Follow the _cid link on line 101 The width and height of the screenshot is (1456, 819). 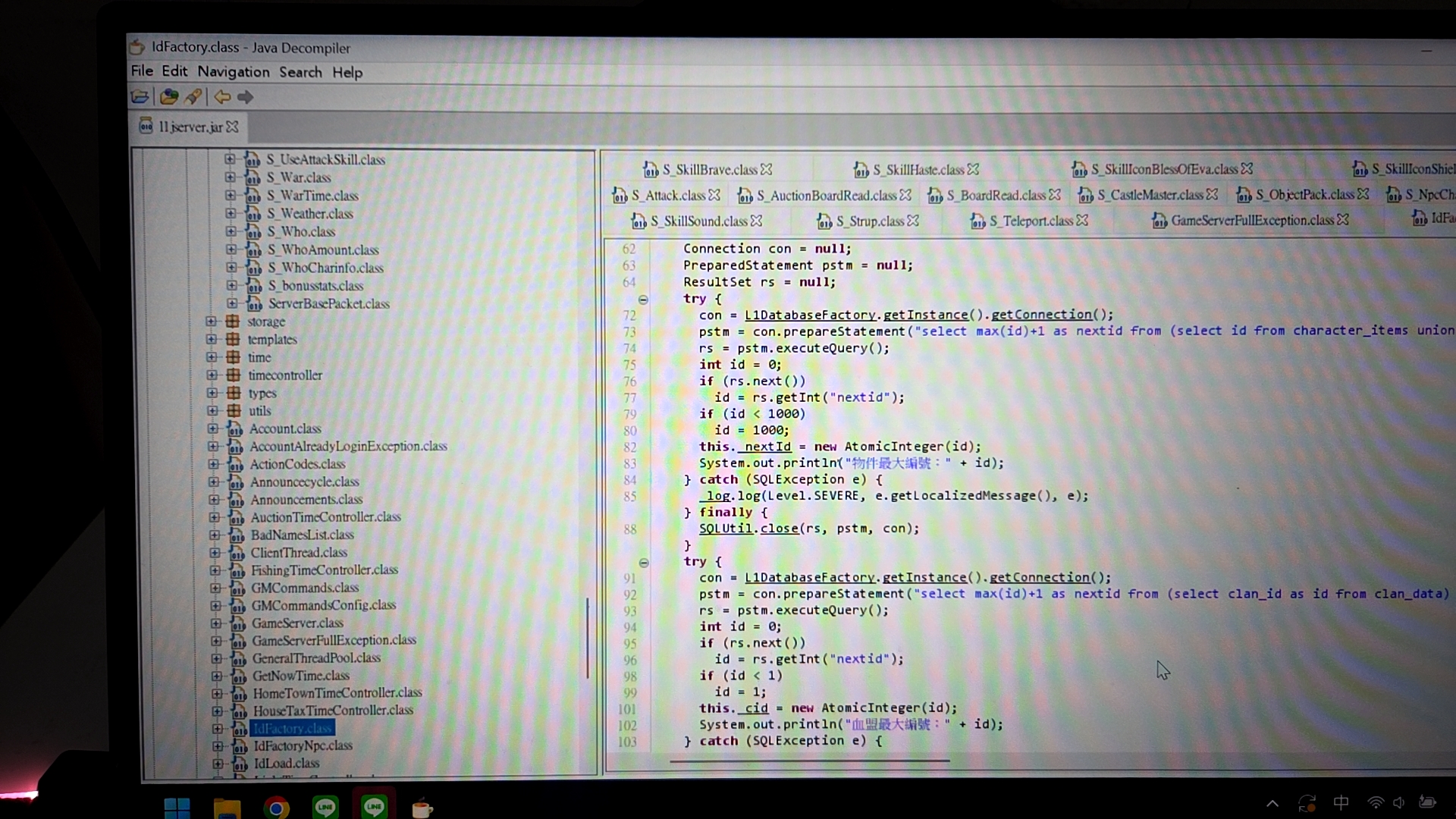tap(752, 708)
